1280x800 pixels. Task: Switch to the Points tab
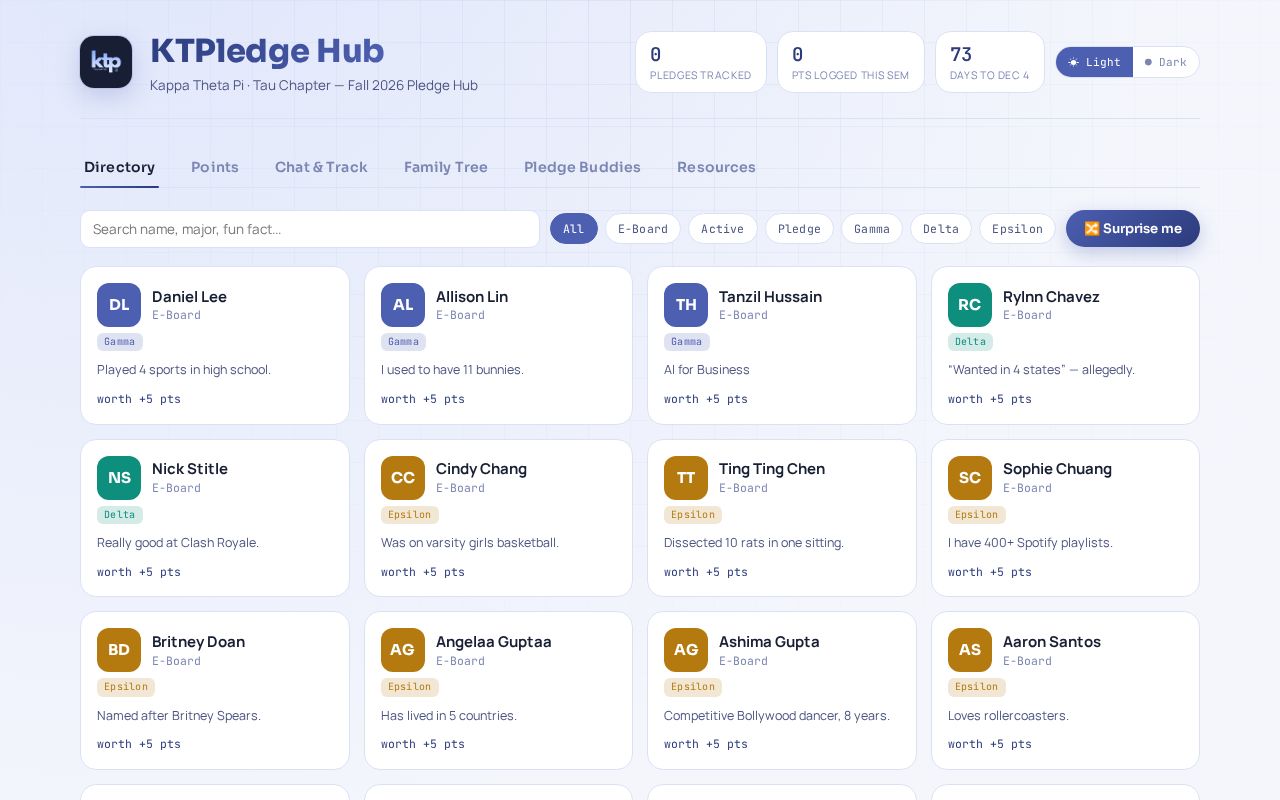[x=215, y=167]
